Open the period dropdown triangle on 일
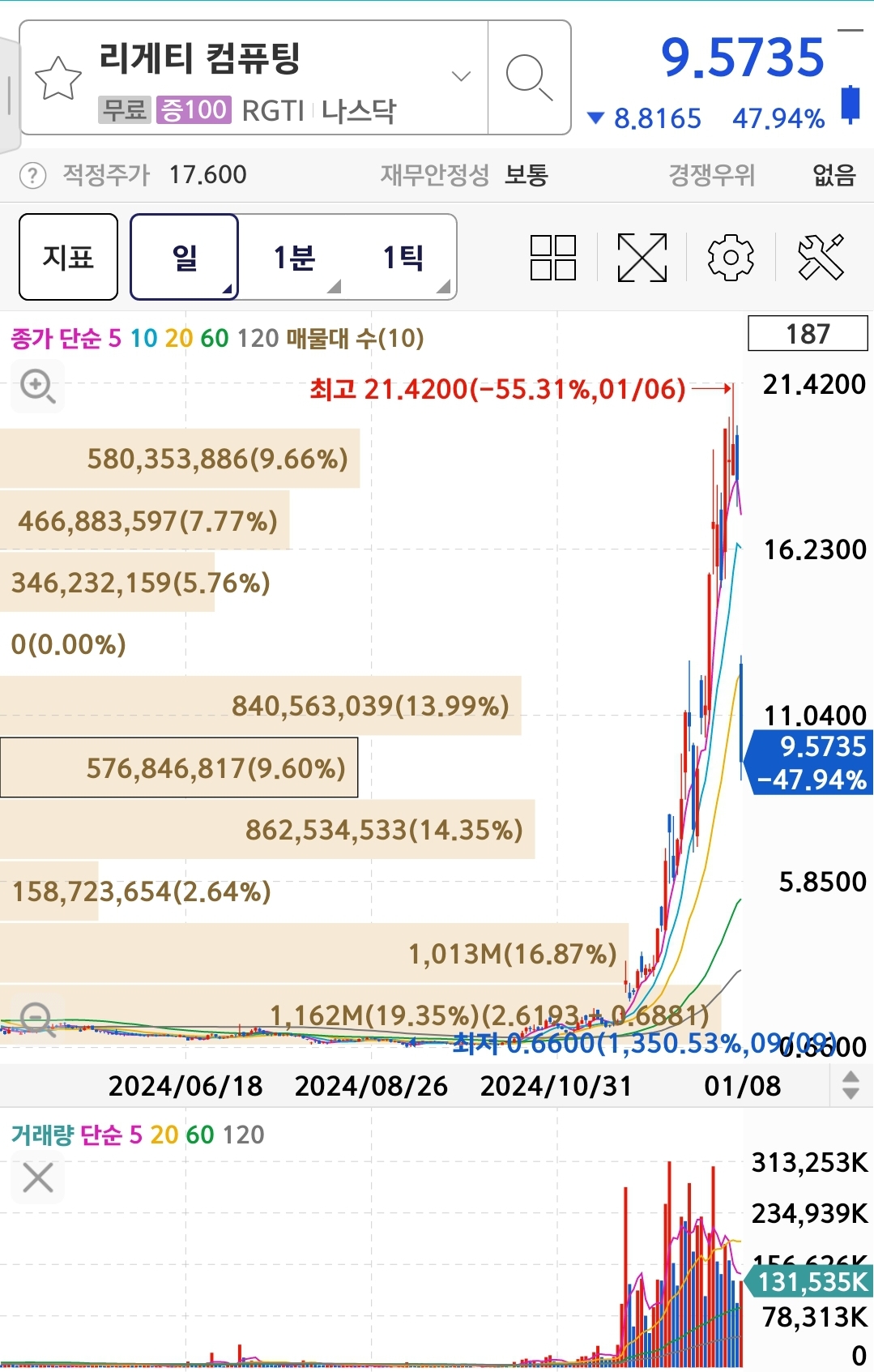 click(x=227, y=288)
